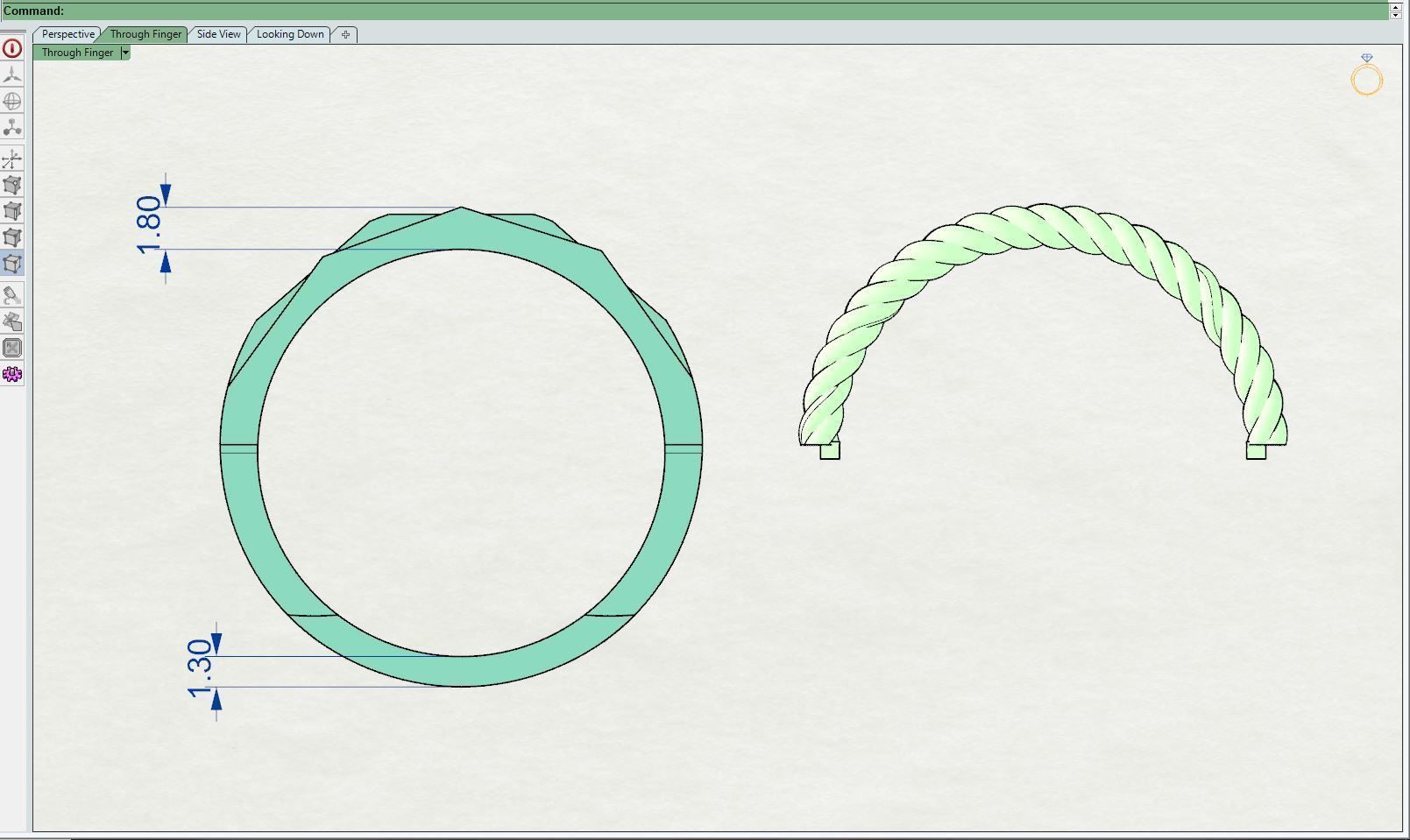Click the highlighted active cube icon
Image resolution: width=1410 pixels, height=840 pixels.
point(12,264)
